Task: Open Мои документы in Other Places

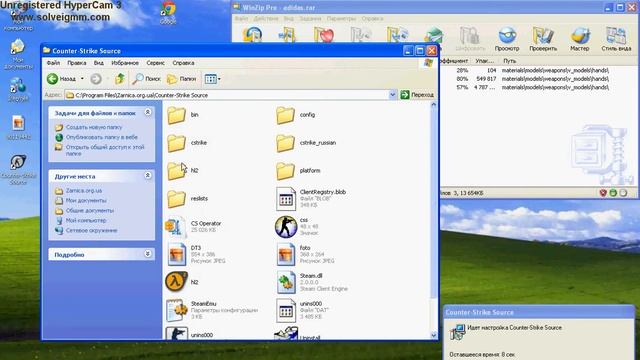Action: [x=86, y=200]
